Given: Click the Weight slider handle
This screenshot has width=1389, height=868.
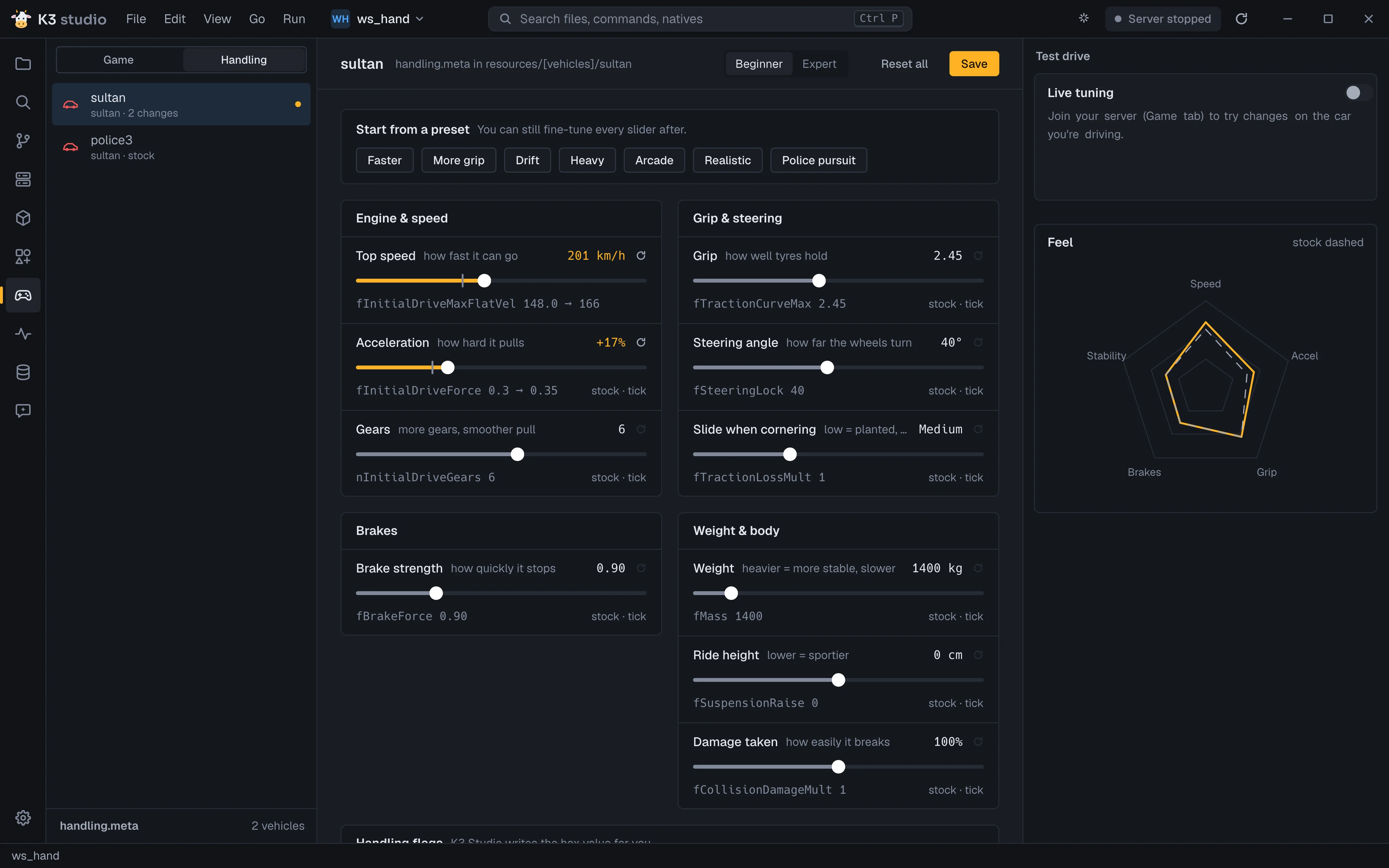Looking at the screenshot, I should tap(731, 593).
